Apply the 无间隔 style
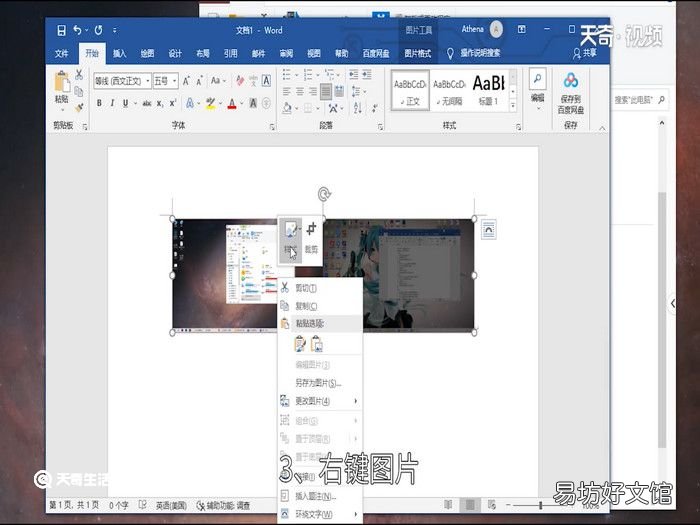 [x=450, y=90]
